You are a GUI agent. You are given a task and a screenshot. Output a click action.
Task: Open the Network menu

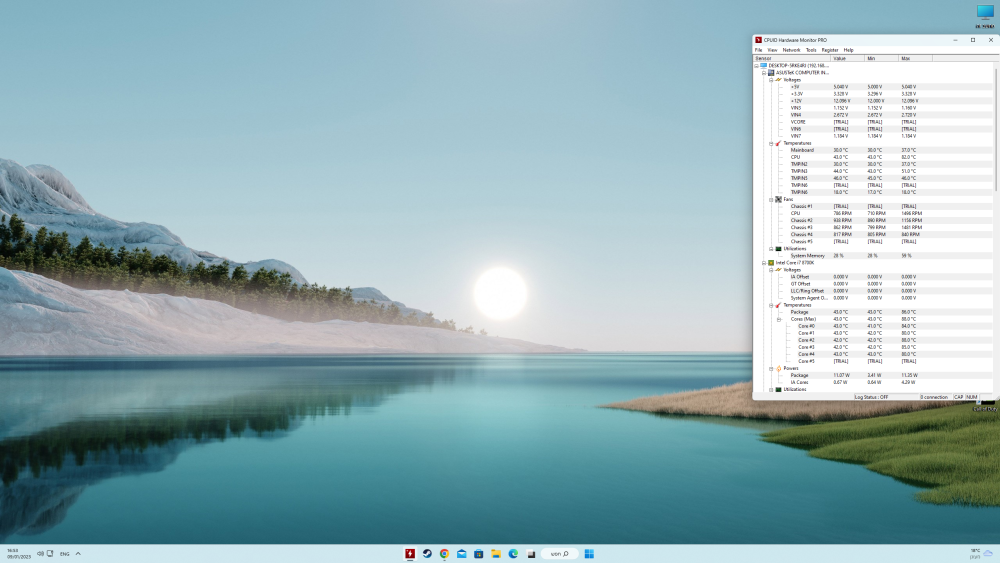coord(791,50)
